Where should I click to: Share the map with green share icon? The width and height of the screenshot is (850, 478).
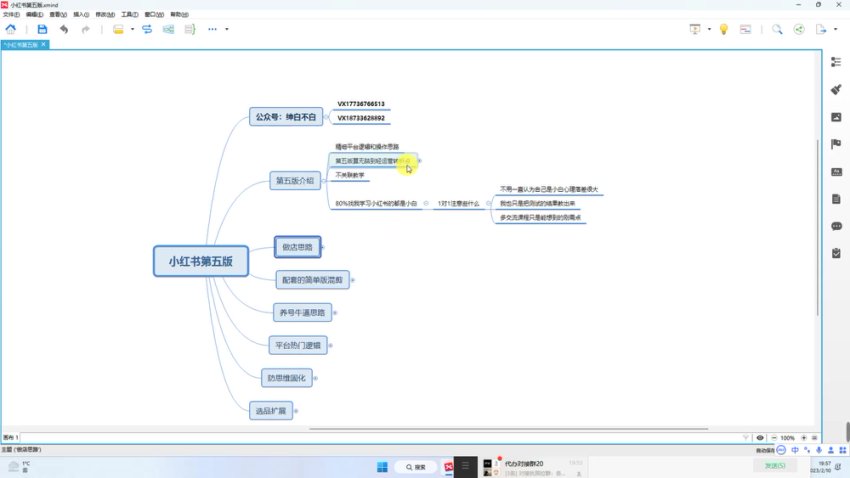point(799,29)
